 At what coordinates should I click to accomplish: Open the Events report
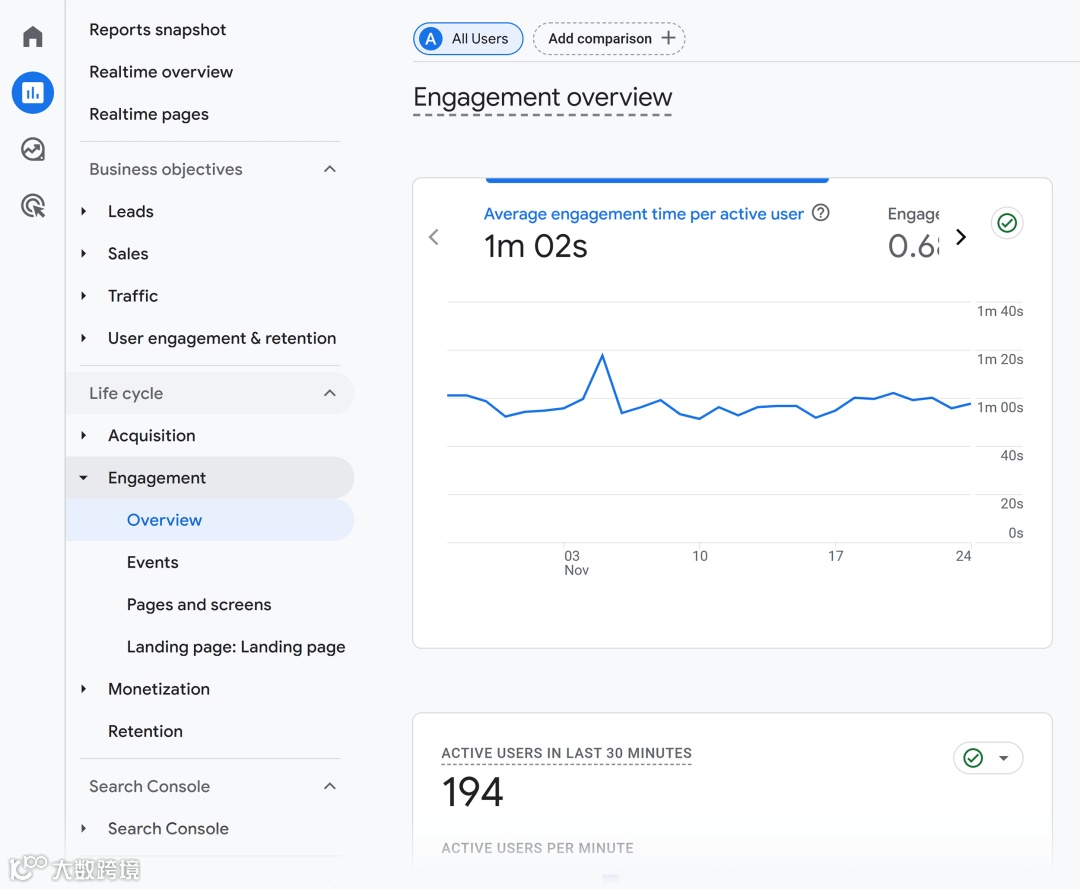(x=153, y=563)
